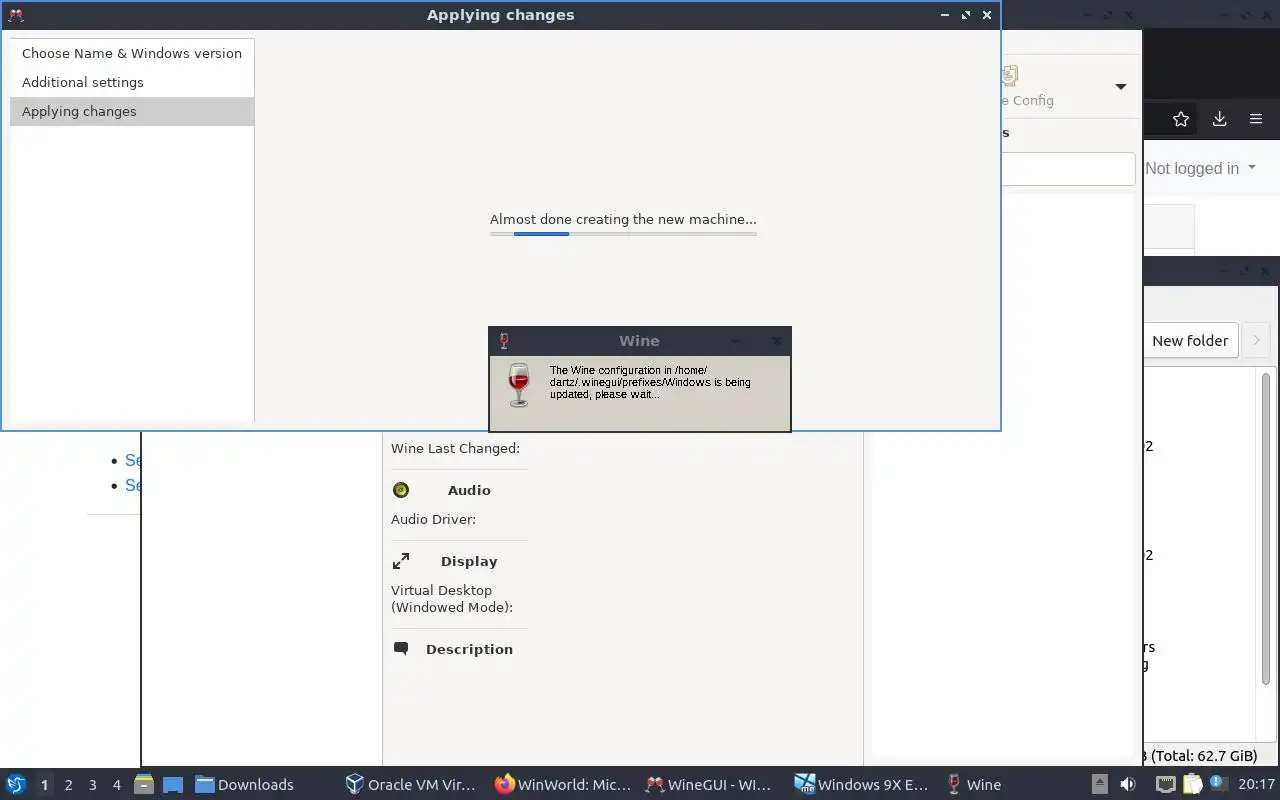Click the Display section heading
This screenshot has height=800, width=1280.
point(469,561)
